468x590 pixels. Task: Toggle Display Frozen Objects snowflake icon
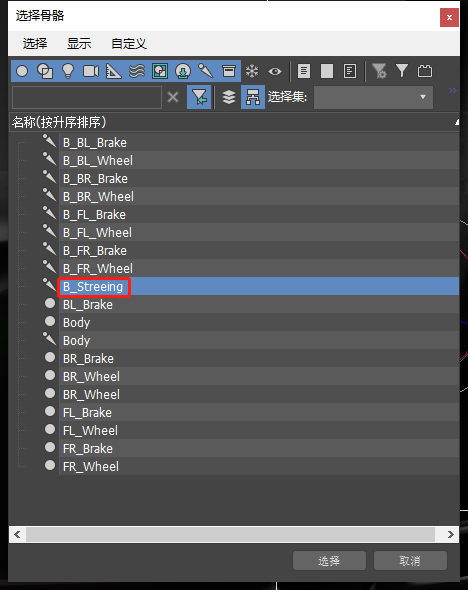point(252,71)
